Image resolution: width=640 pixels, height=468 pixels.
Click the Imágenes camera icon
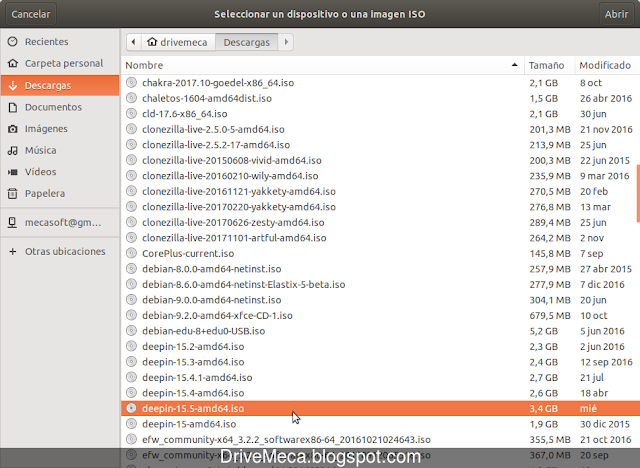[x=13, y=129]
